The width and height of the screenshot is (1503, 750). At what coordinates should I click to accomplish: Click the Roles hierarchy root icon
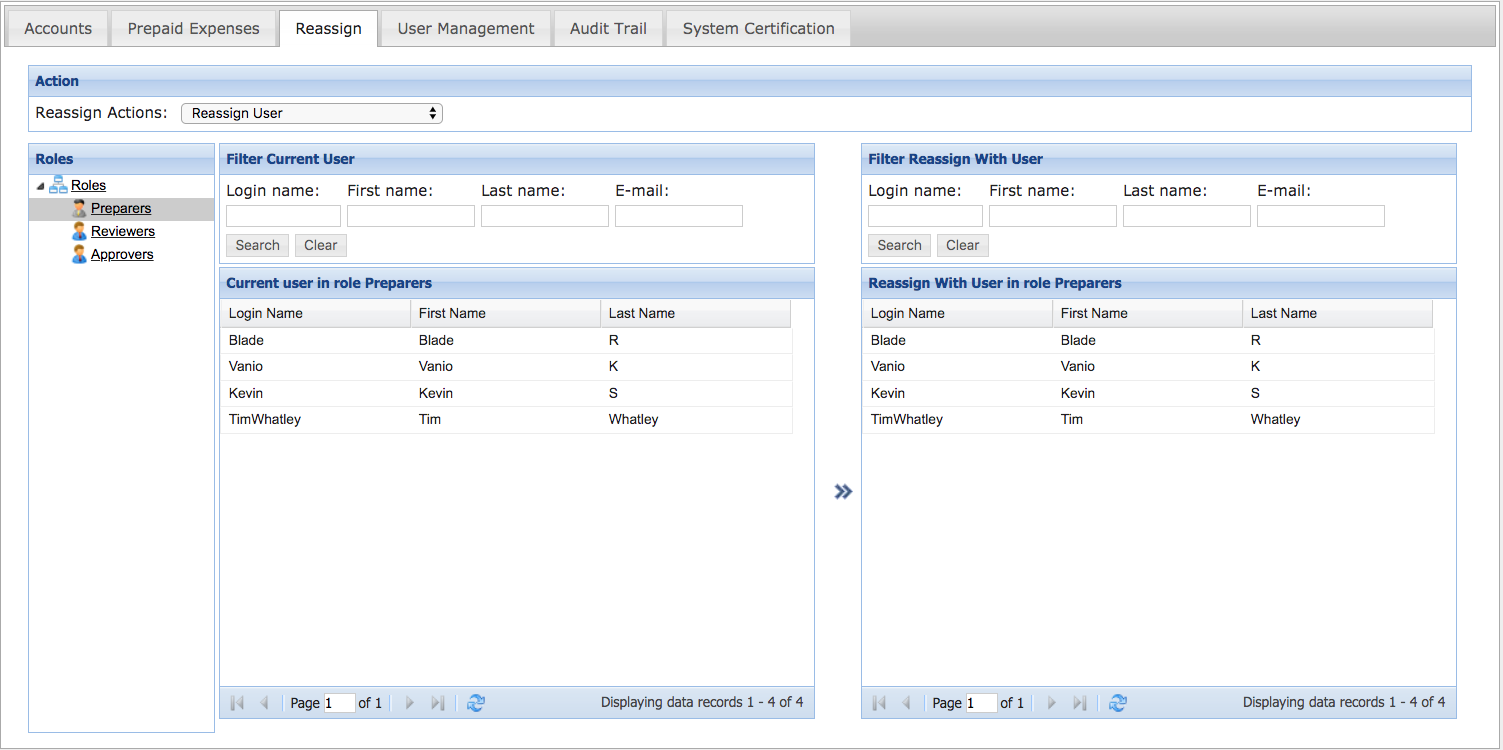point(58,185)
